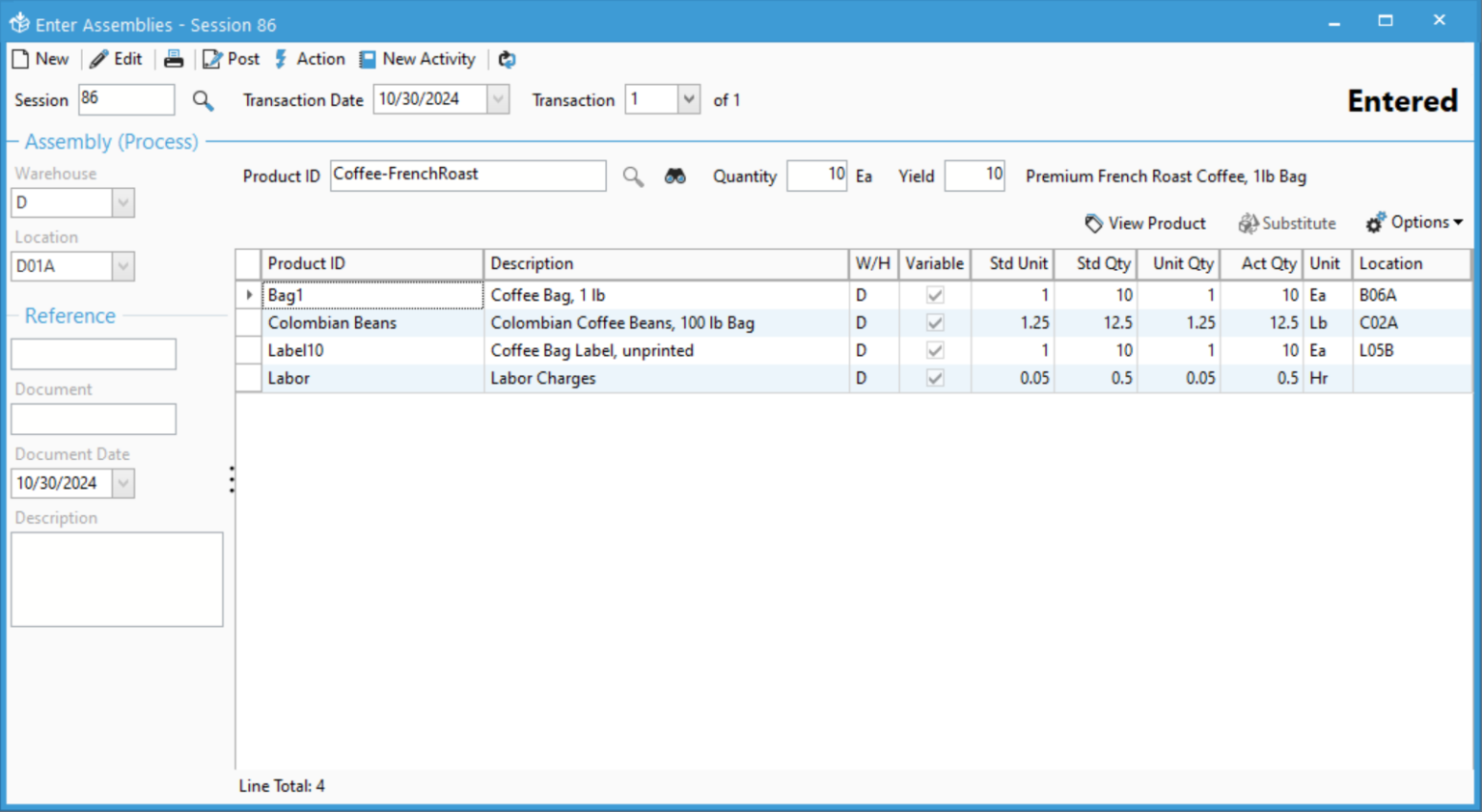Toggle Variable for the Labor line
The image size is (1482, 812).
[933, 378]
